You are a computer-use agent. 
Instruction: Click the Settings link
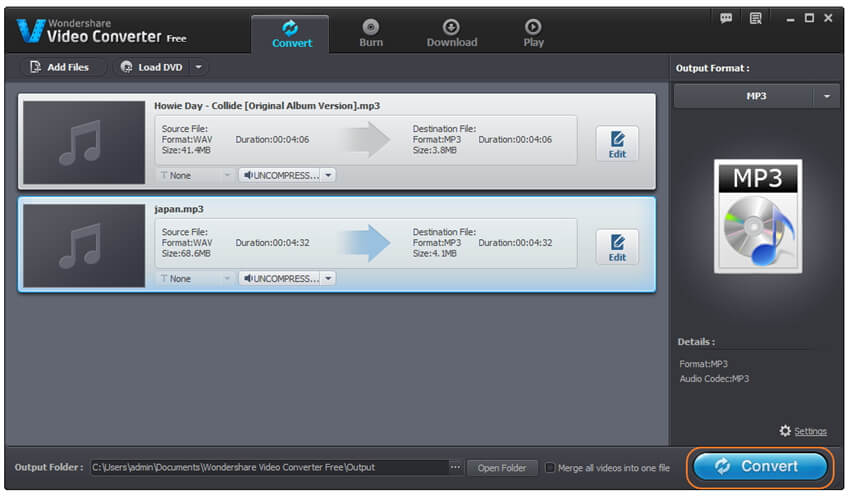coord(810,431)
